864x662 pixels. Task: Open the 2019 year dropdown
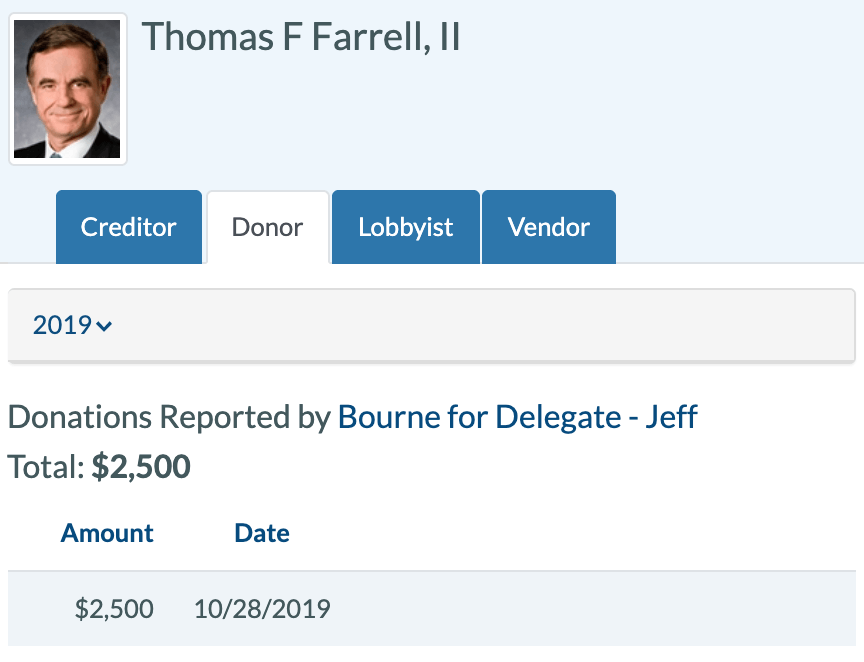(72, 325)
